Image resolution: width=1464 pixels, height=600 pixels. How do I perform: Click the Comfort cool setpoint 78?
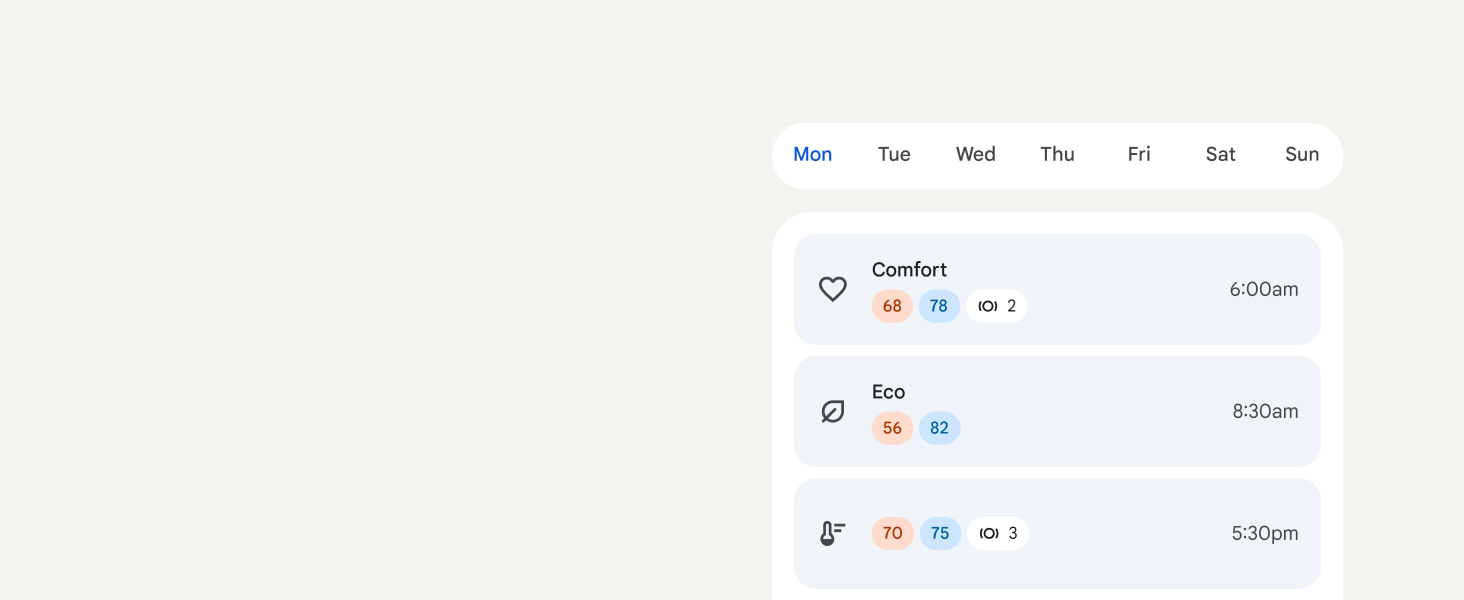939,306
